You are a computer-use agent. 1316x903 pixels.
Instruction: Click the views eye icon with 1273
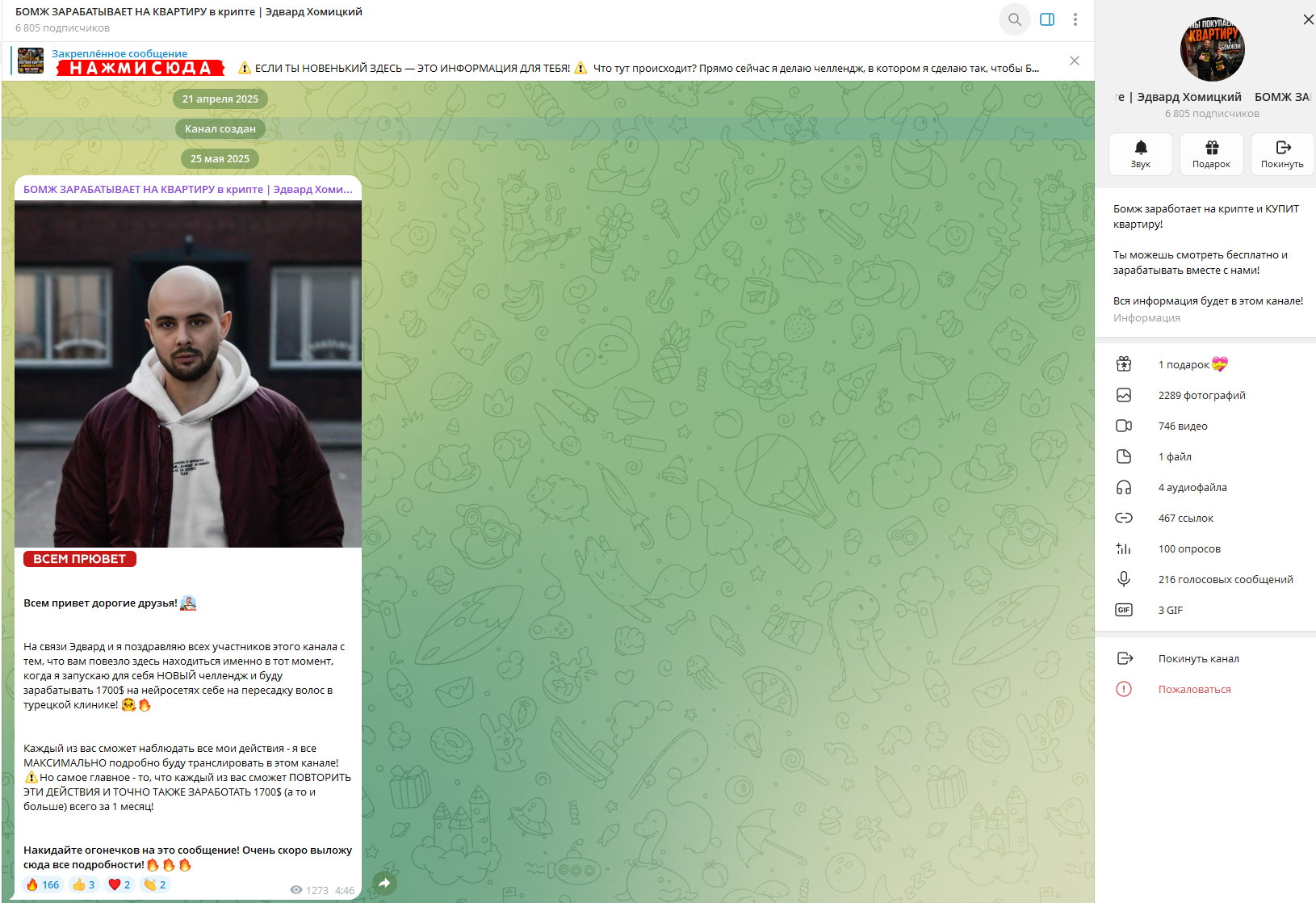(x=296, y=890)
